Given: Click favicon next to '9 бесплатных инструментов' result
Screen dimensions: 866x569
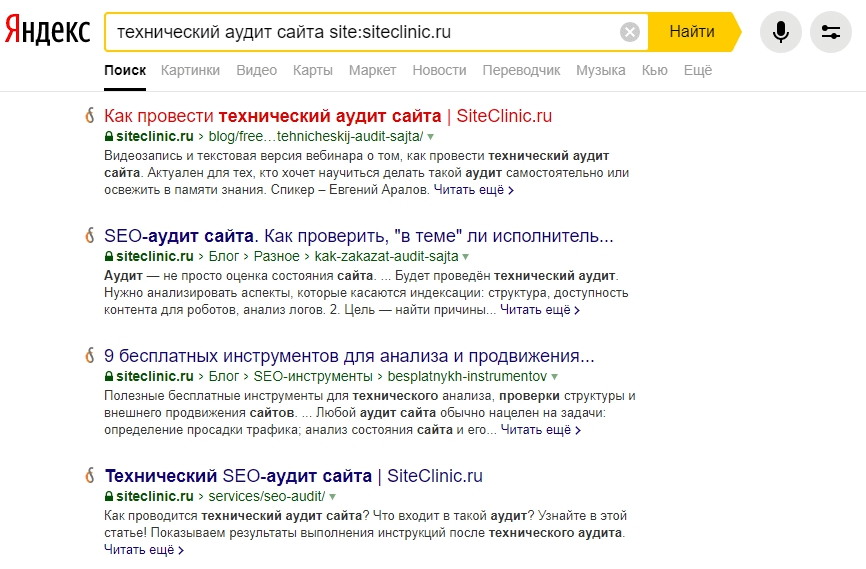Looking at the screenshot, I should coord(89,355).
